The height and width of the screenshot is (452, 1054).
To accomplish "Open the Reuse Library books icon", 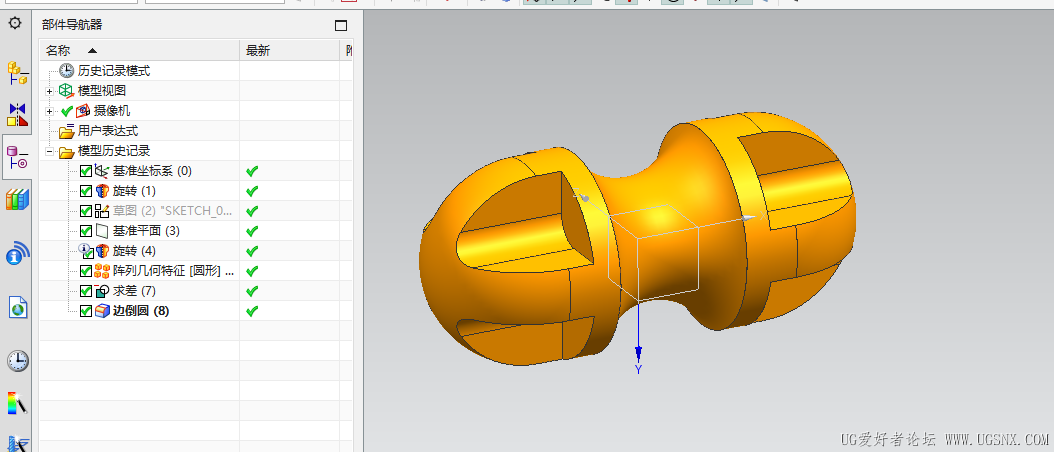I will pos(17,200).
